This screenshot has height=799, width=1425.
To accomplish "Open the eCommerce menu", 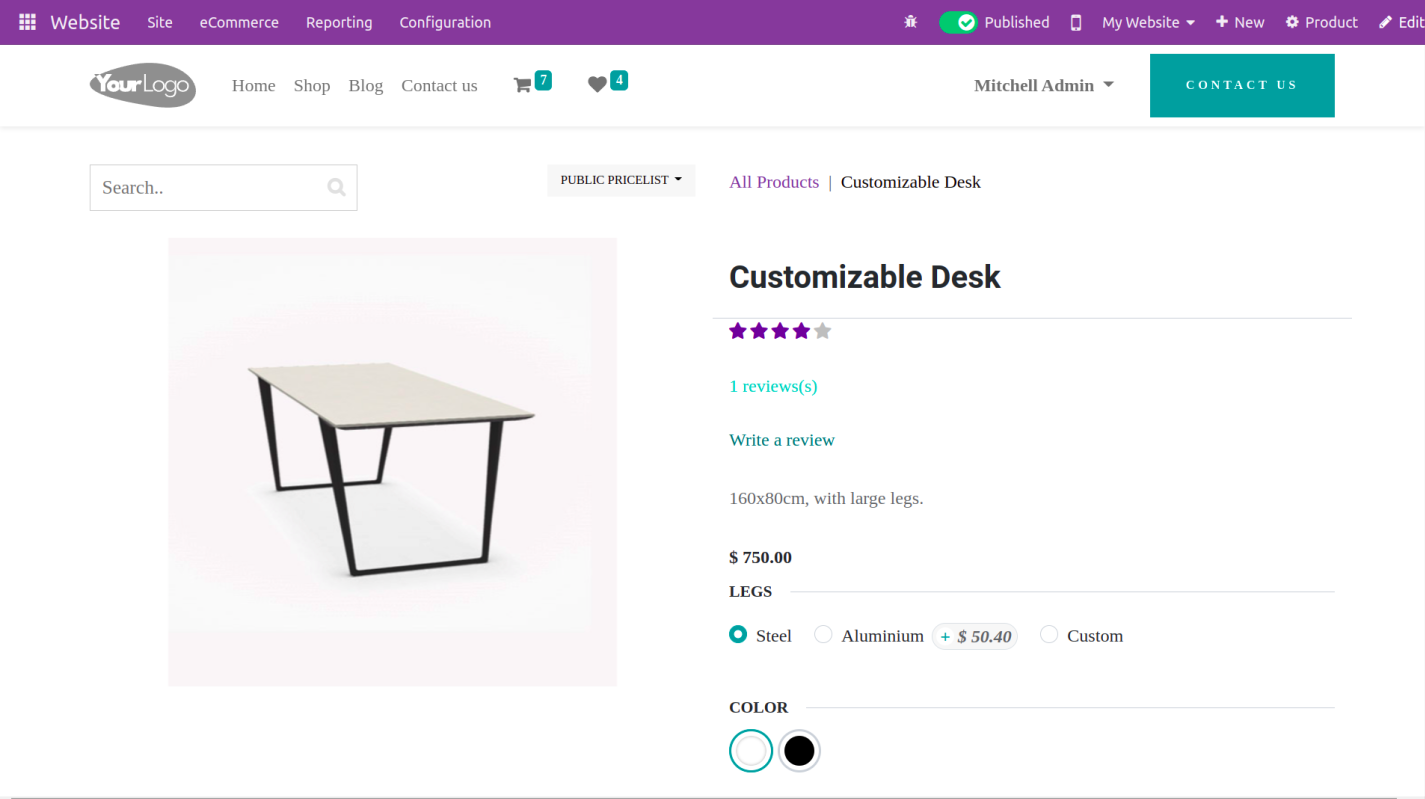I will pyautogui.click(x=239, y=22).
